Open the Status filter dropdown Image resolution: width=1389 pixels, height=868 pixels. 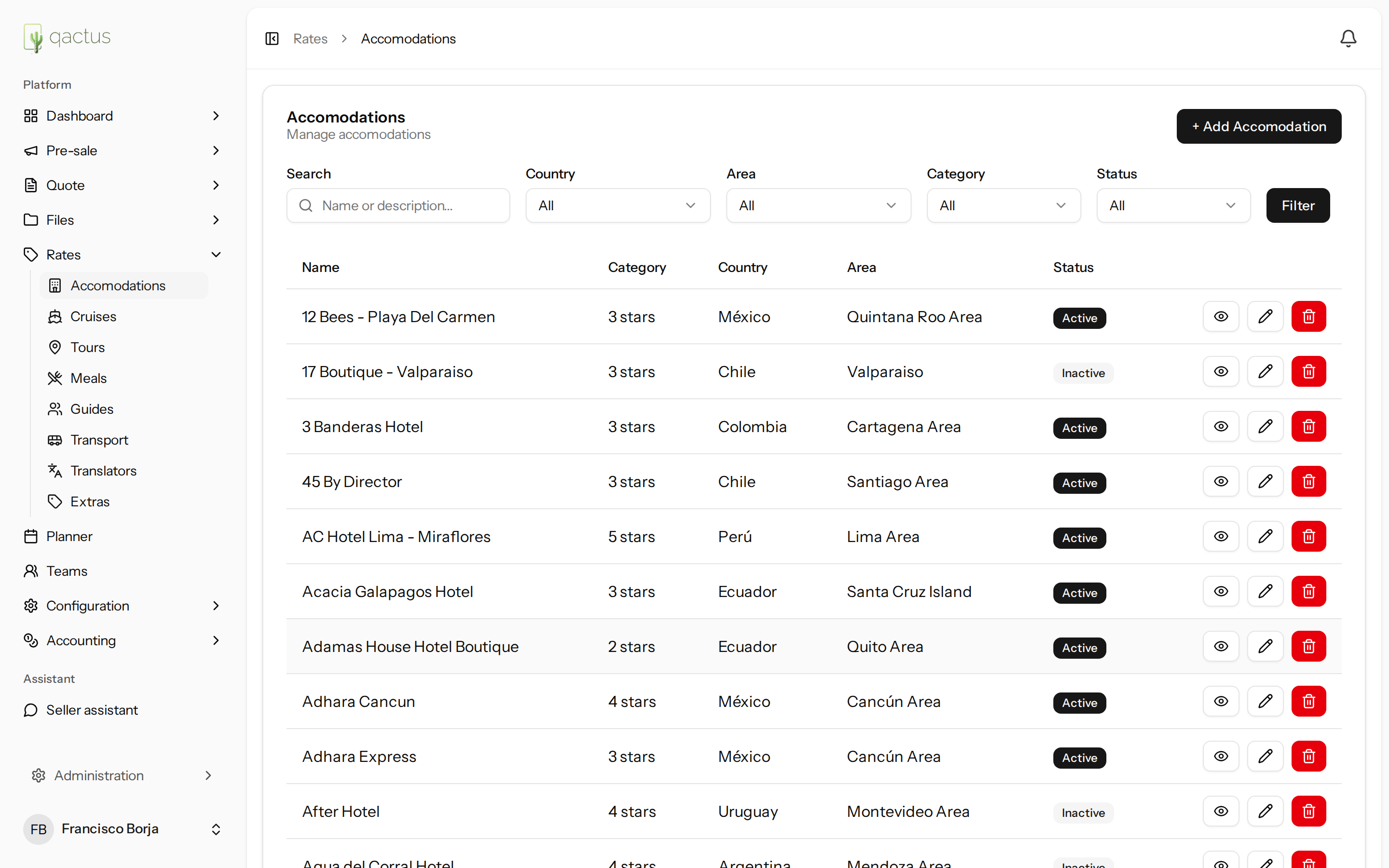[1173, 205]
